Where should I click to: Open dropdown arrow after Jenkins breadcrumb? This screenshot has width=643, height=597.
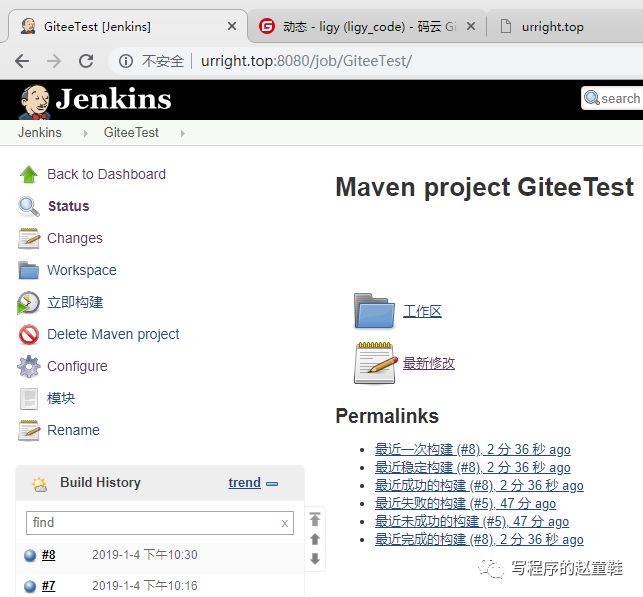click(x=85, y=133)
